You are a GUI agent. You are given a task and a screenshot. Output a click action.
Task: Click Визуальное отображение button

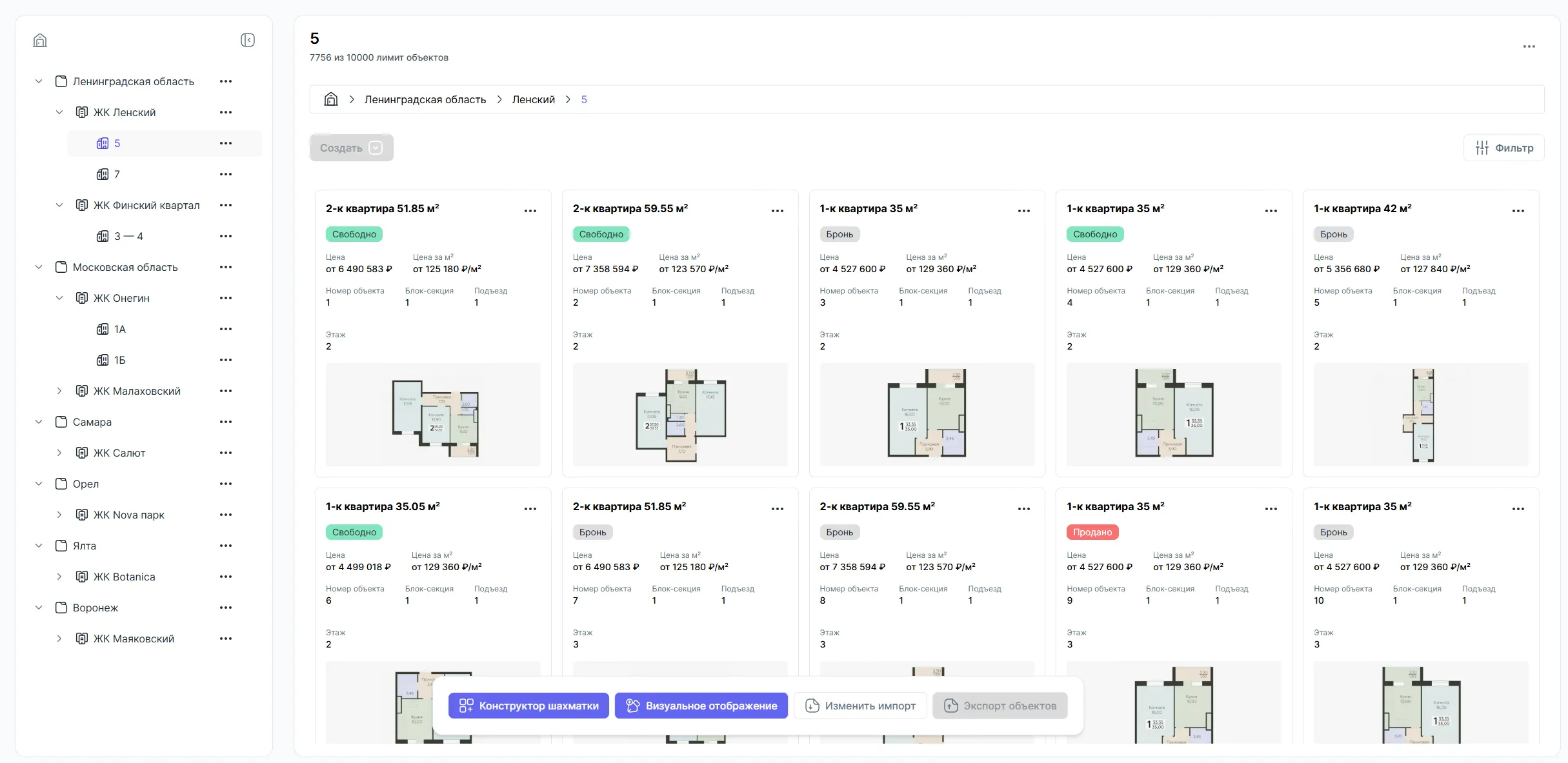coord(701,706)
